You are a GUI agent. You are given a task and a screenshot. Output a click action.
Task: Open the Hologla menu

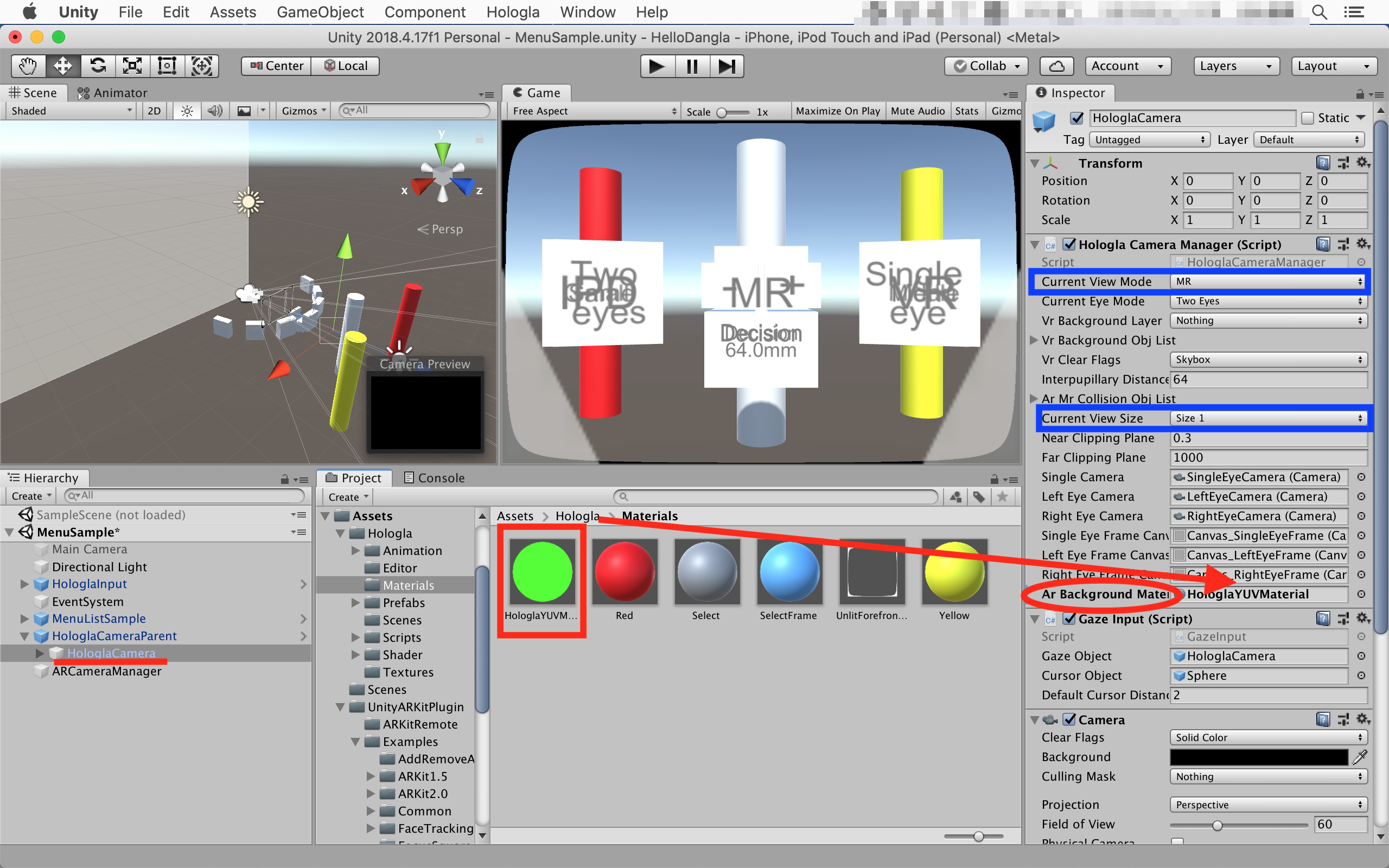click(x=512, y=12)
